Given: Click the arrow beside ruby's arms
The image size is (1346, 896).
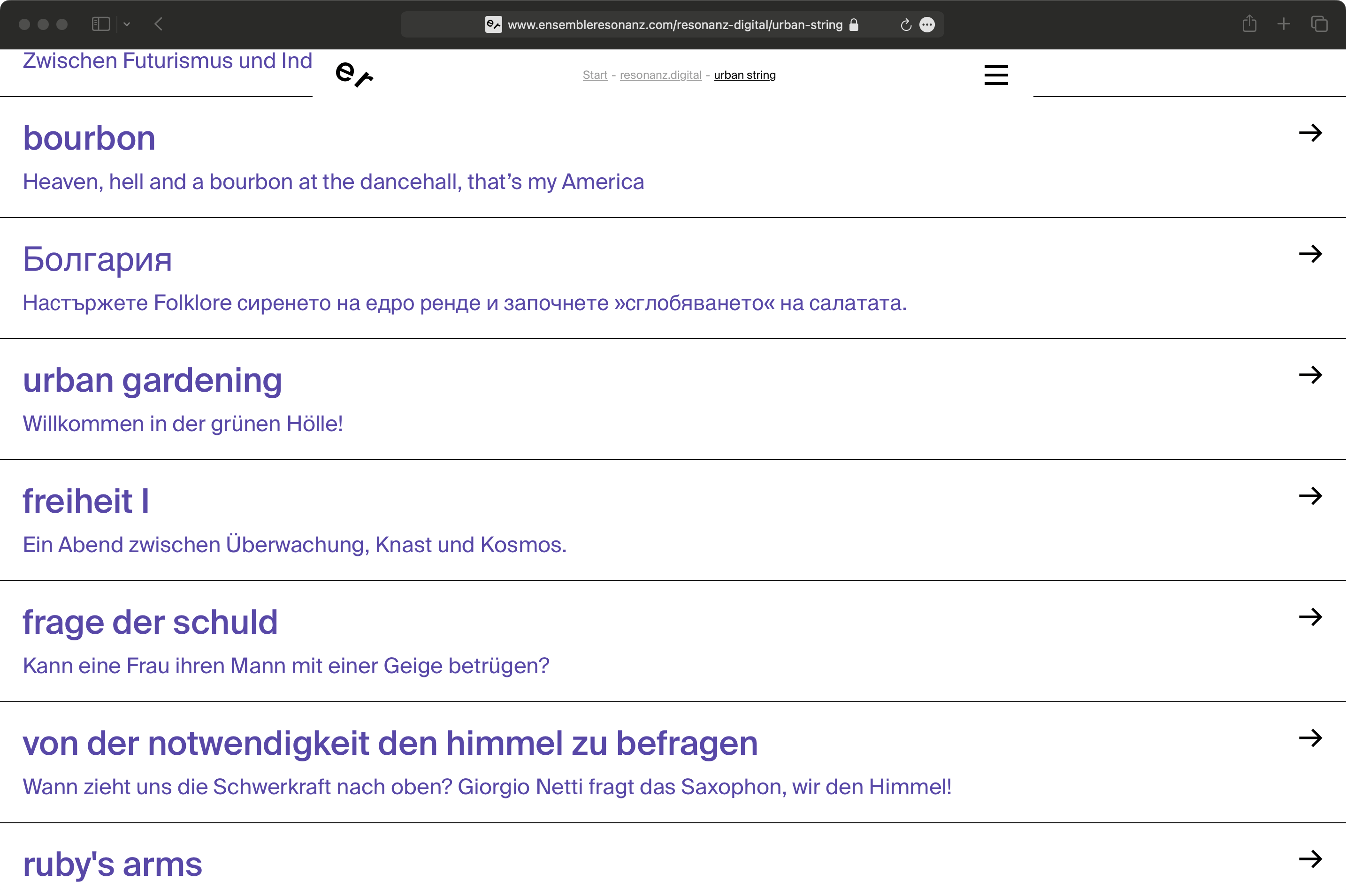Looking at the screenshot, I should pos(1310,859).
